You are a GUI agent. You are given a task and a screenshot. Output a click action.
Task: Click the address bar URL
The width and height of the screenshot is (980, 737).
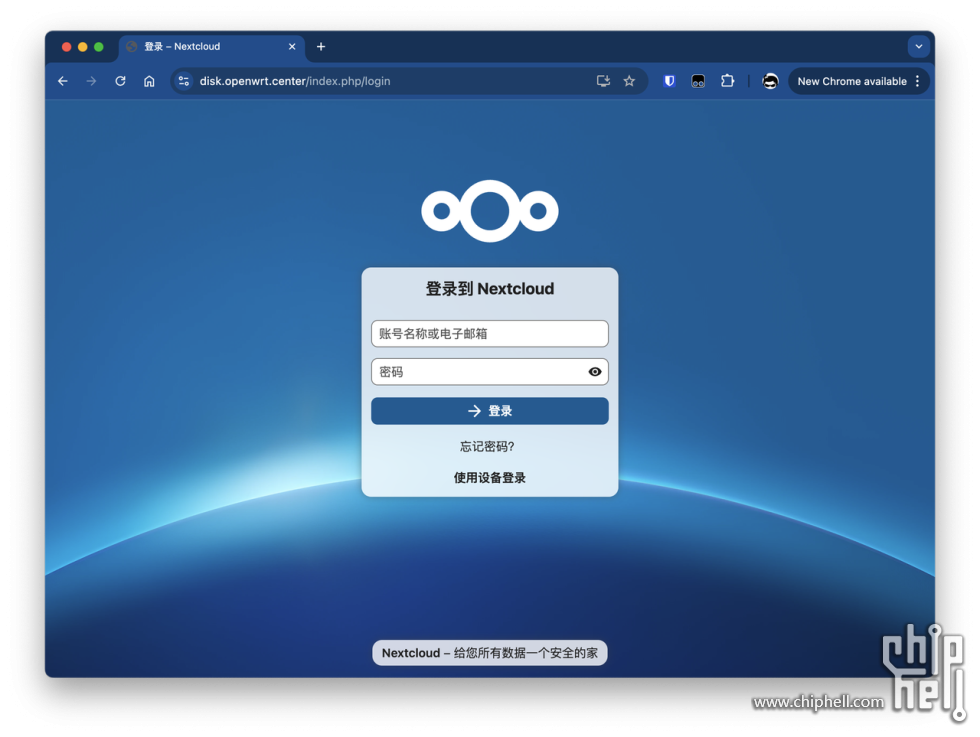(295, 81)
